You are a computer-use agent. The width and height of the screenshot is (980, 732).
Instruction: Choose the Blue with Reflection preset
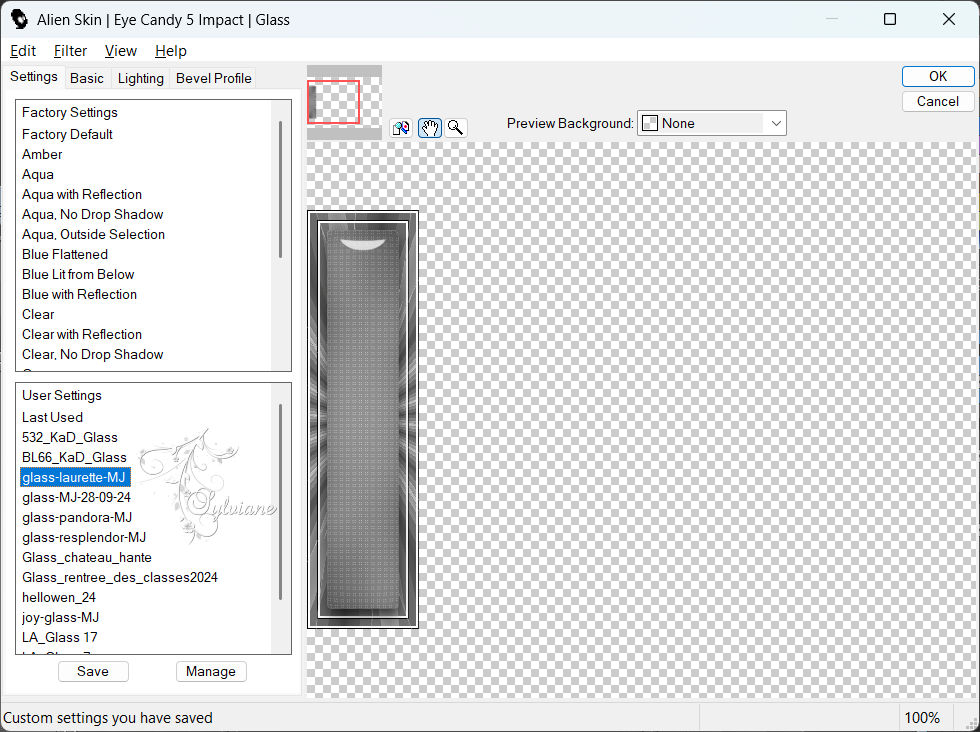pos(79,294)
